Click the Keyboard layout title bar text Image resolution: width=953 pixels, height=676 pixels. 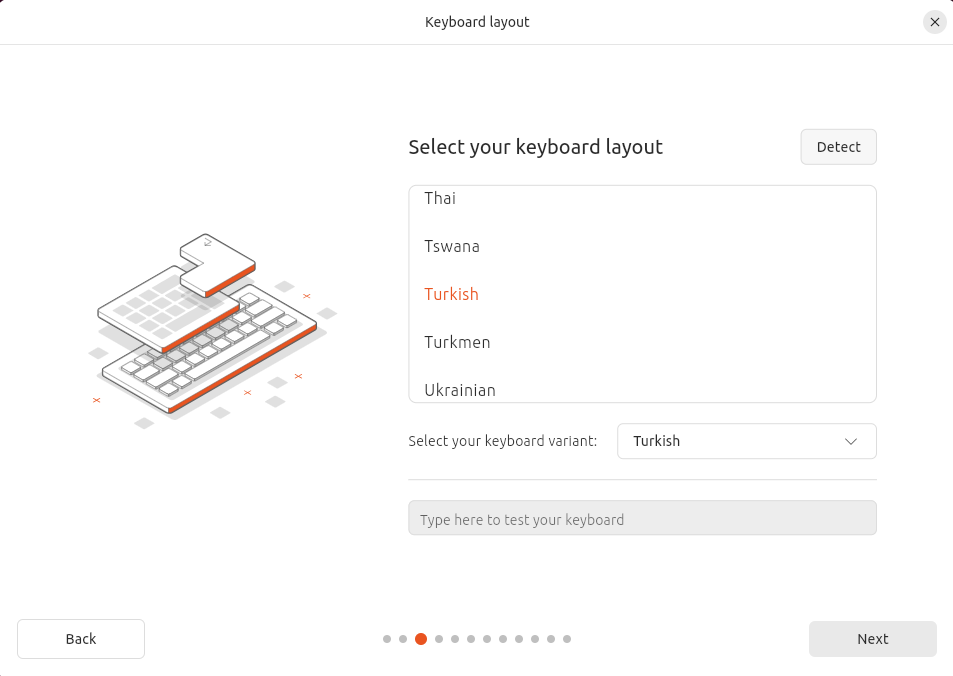pyautogui.click(x=477, y=22)
